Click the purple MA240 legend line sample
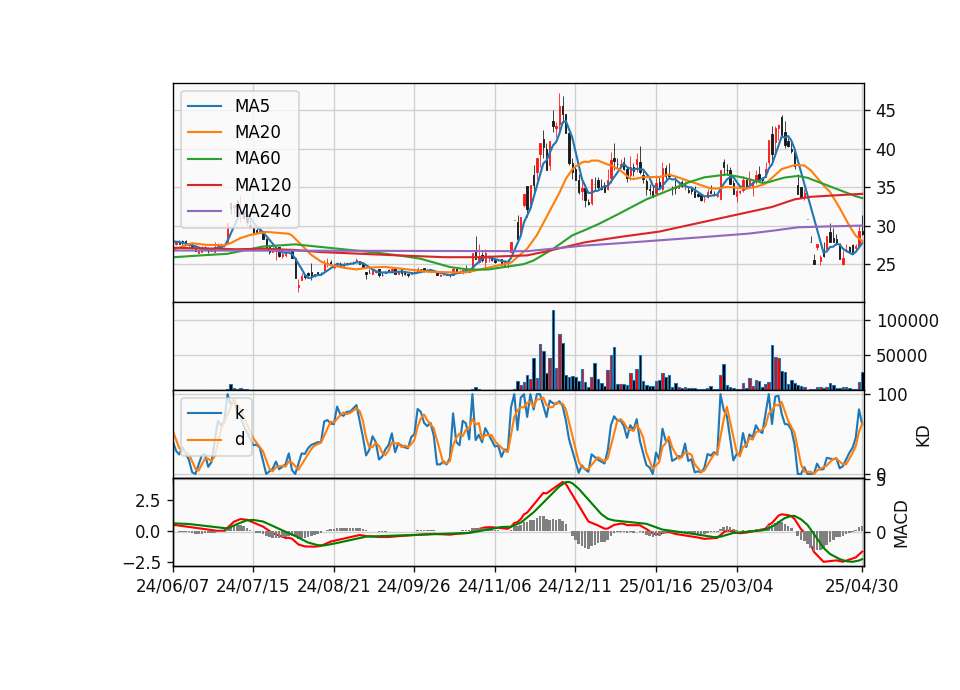Viewport: 960px width, 690px height. tap(204, 211)
